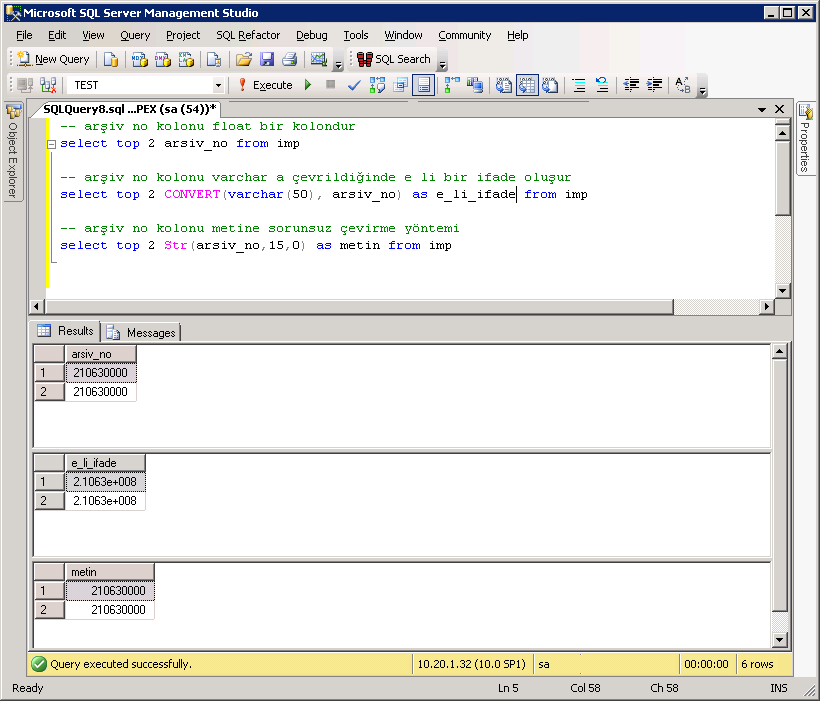Toggle Include Actual Execution Plan
Screen dimensions: 820x701
pos(452,85)
